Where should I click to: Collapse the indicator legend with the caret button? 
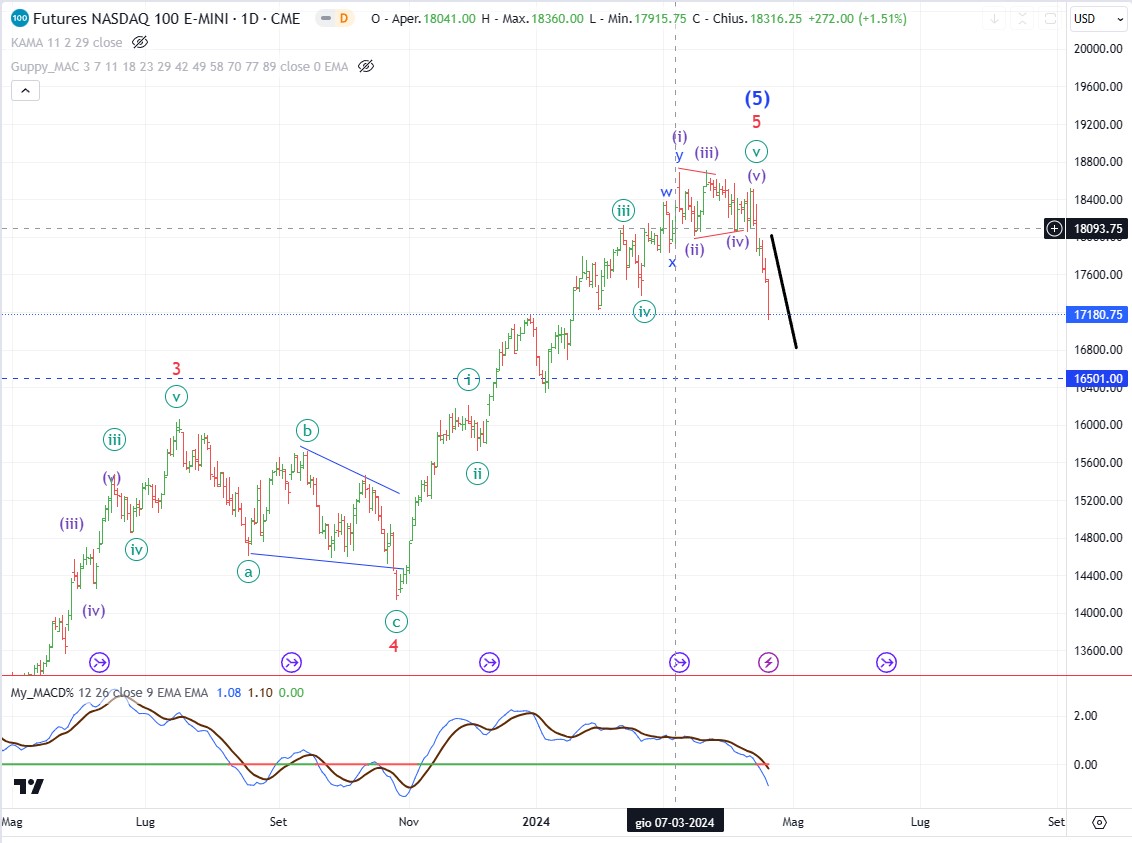tap(25, 91)
